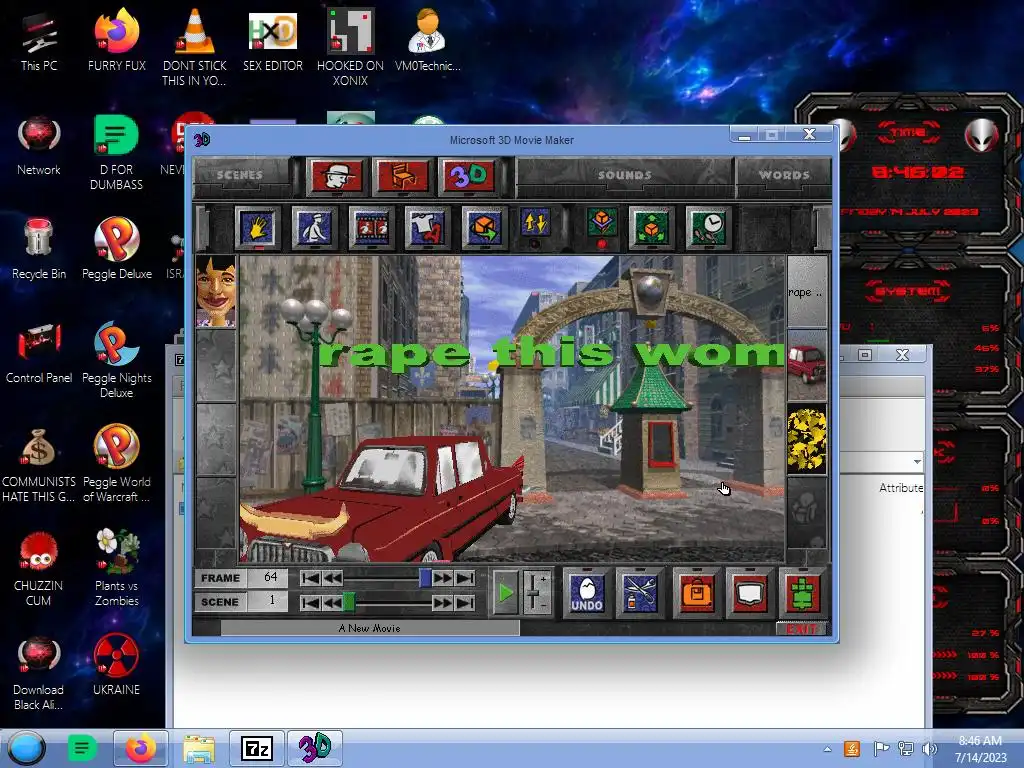1024x768 pixels.
Task: Select the woman actor face thumbnail
Action: coord(216,291)
